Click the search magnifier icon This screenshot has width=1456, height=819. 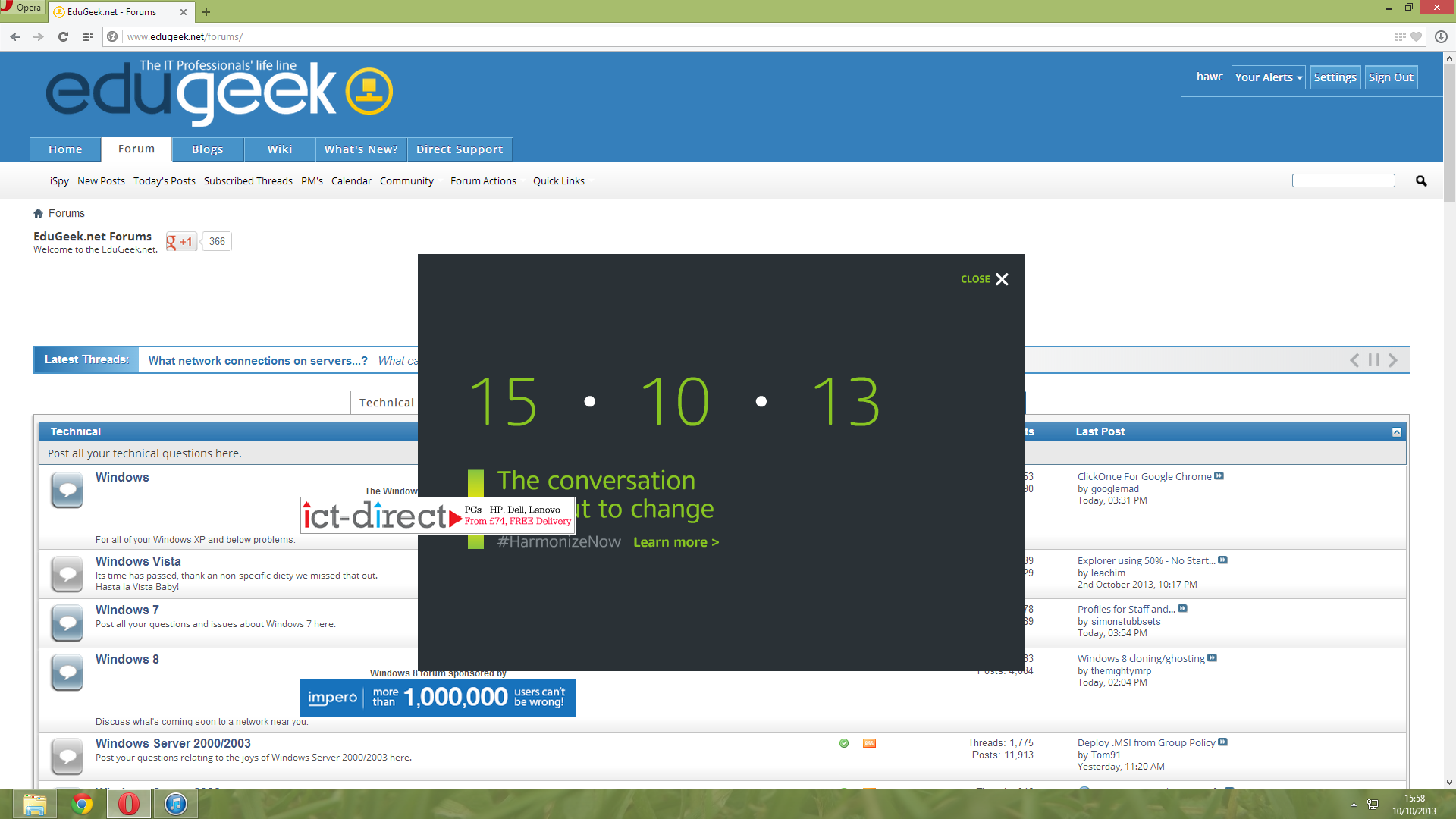[1421, 180]
